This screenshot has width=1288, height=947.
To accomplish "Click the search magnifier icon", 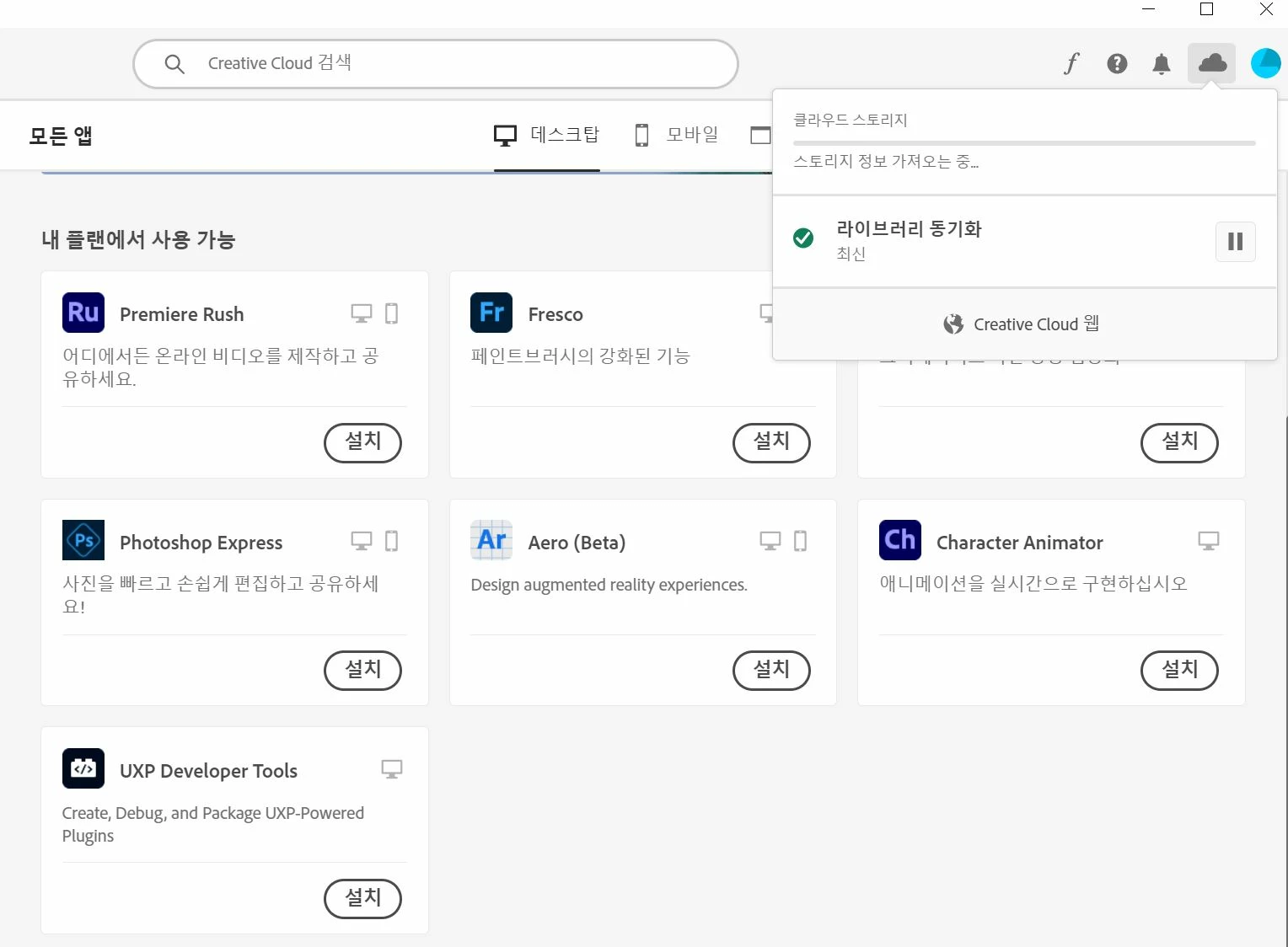I will tap(174, 64).
